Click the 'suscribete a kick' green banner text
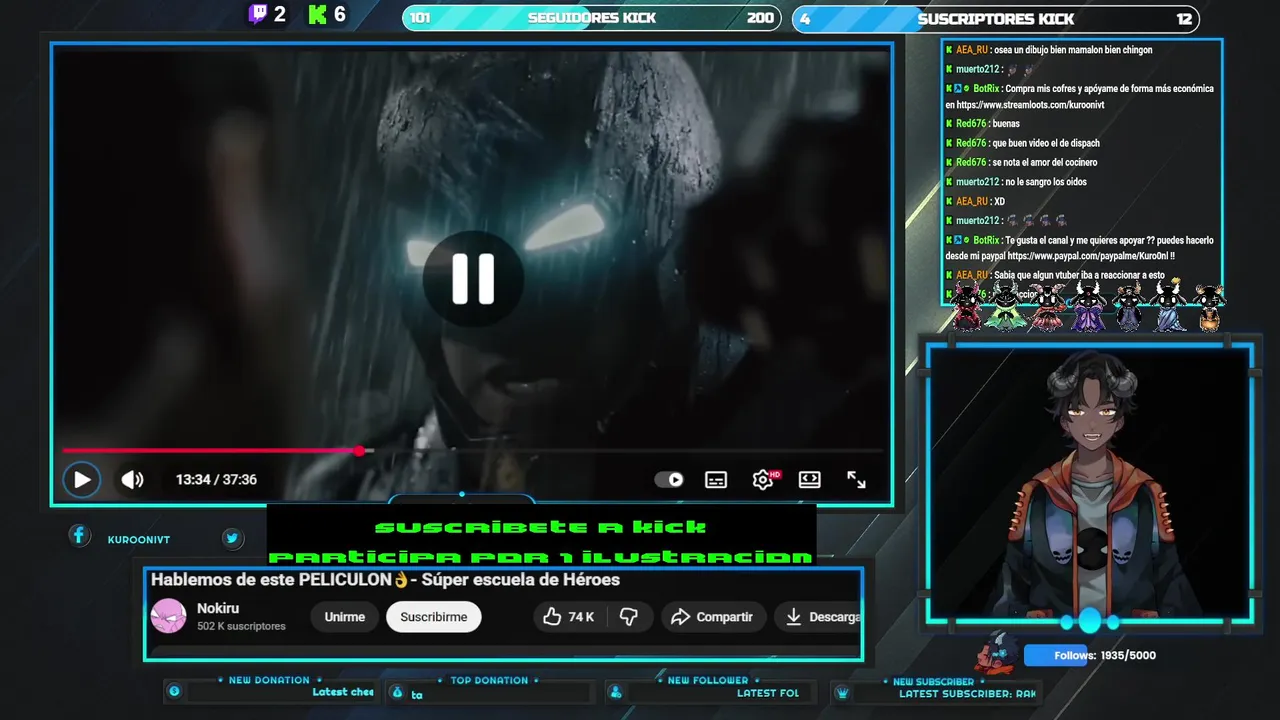This screenshot has width=1280, height=720. pyautogui.click(x=541, y=527)
